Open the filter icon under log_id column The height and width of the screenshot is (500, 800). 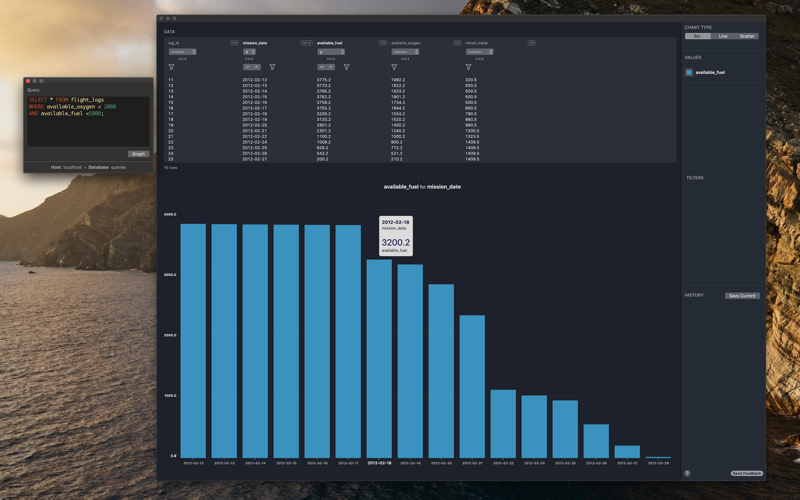[171, 67]
